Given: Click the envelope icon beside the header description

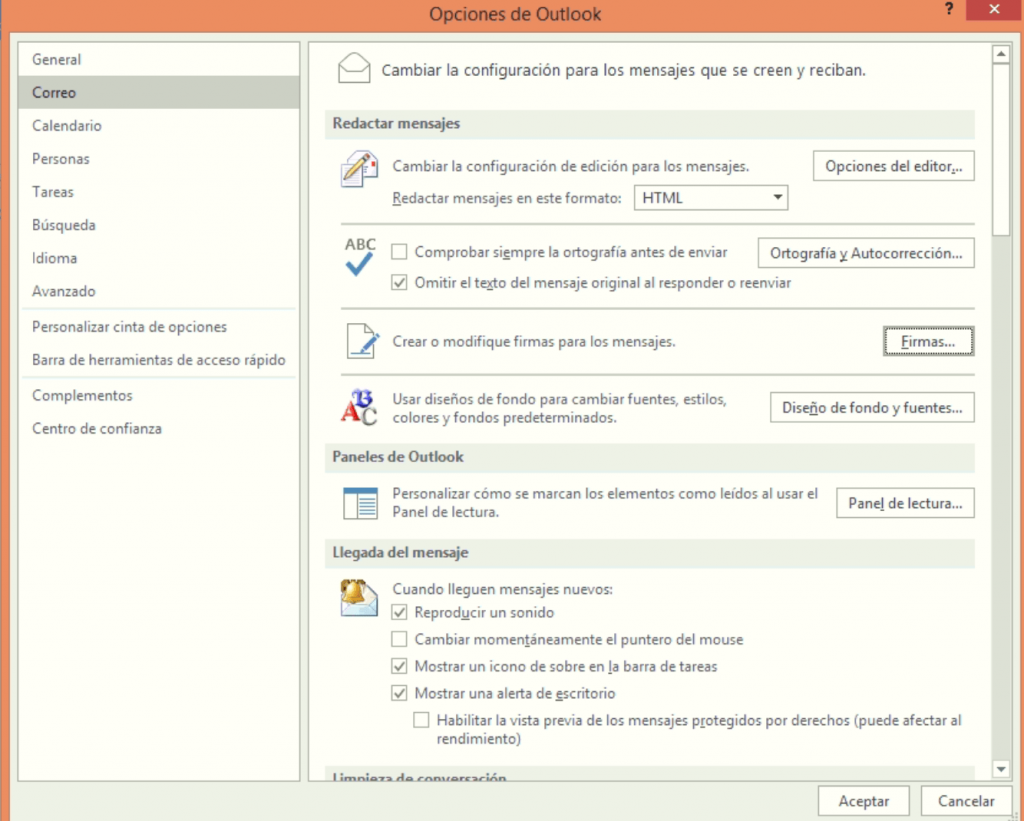Looking at the screenshot, I should coord(354,68).
